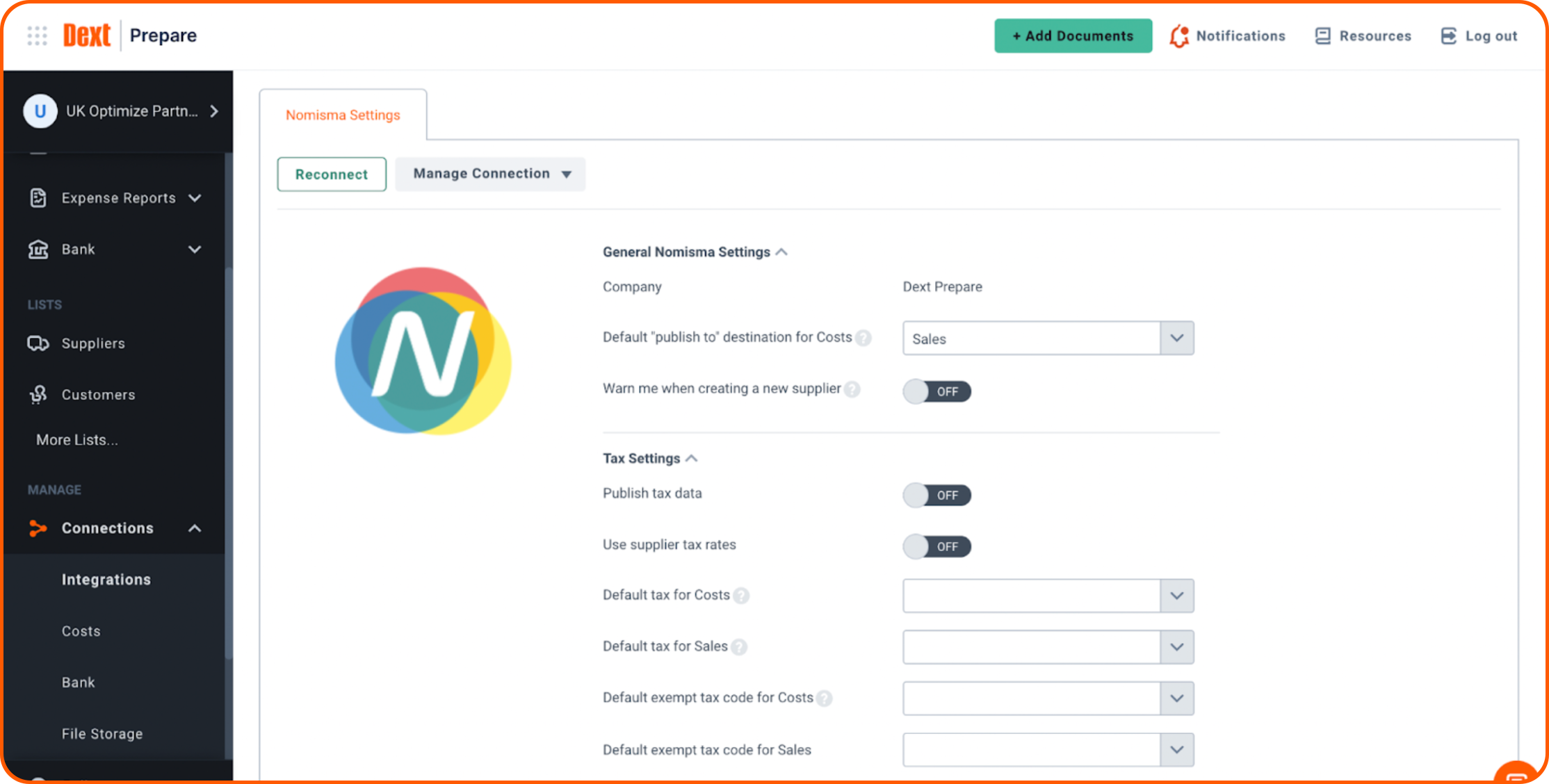Click the Resources book icon
The image size is (1549, 784).
[x=1322, y=36]
